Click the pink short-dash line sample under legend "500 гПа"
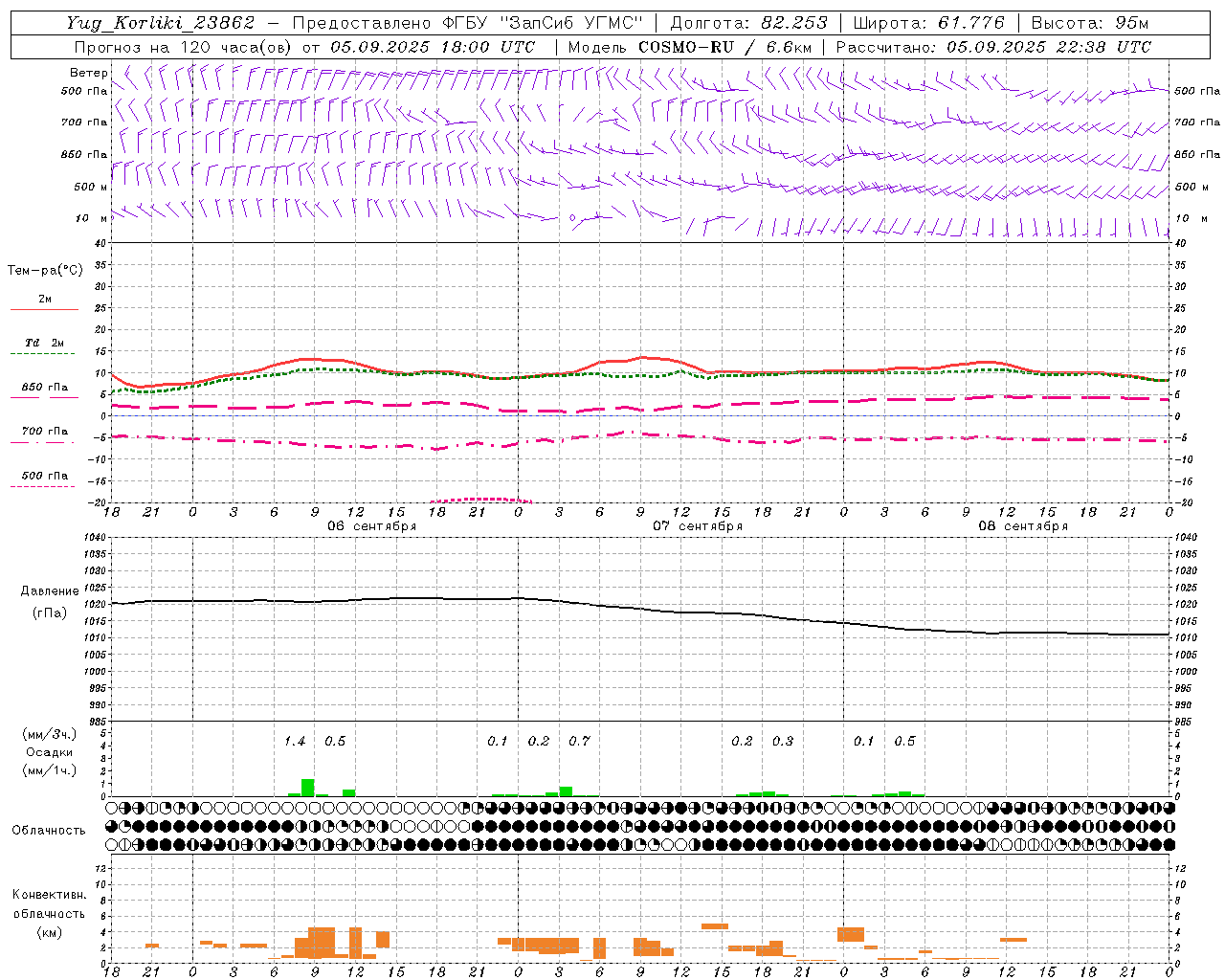This screenshot has height=980, width=1225. (43, 487)
